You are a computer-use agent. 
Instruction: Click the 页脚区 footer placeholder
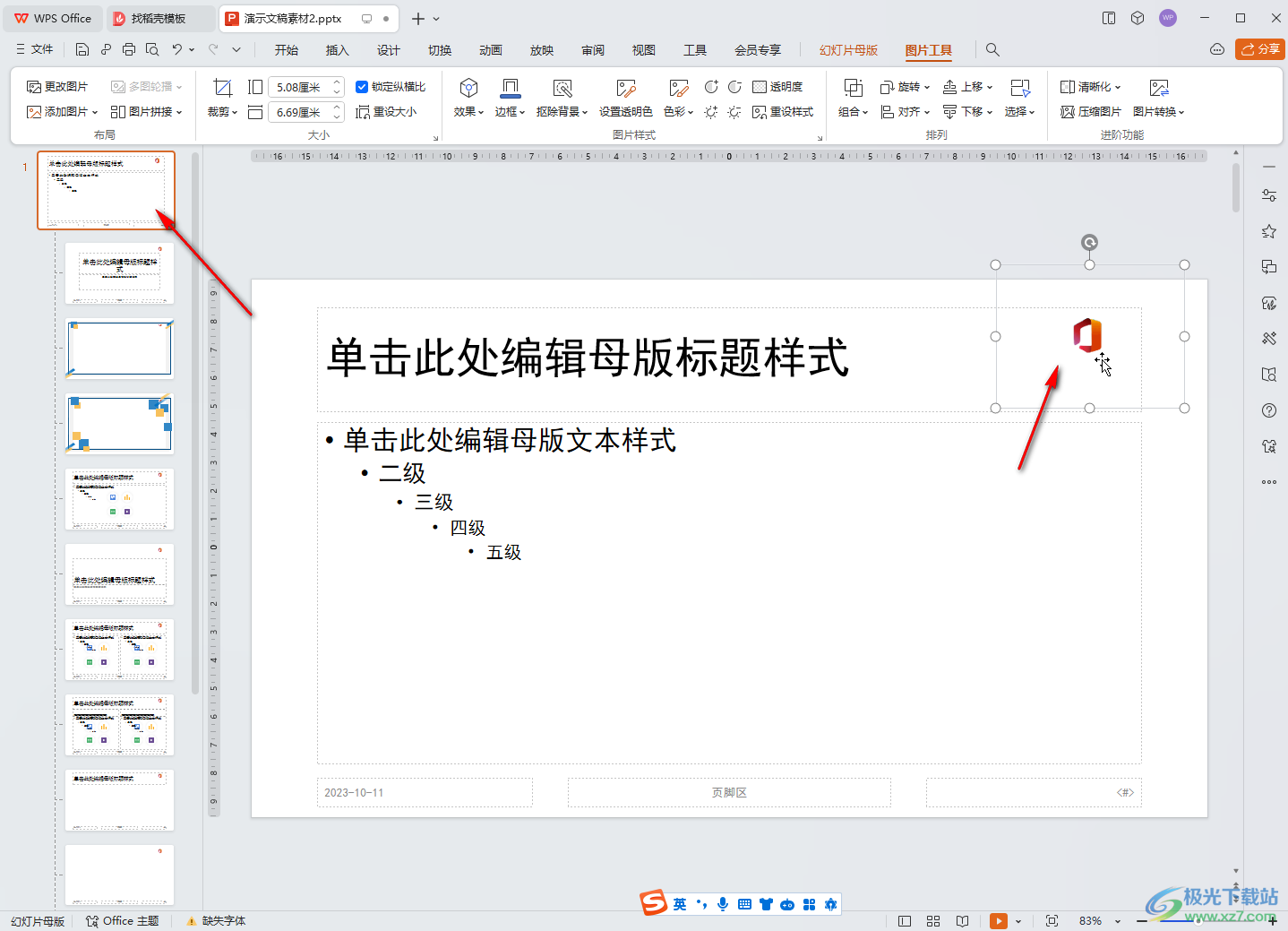tap(729, 792)
